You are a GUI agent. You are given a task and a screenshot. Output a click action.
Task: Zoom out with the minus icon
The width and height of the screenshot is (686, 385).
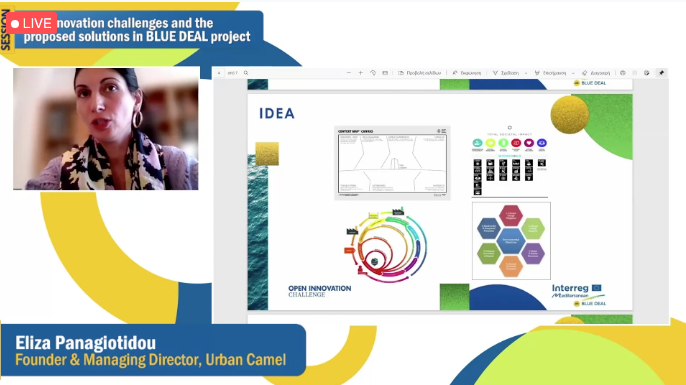click(x=349, y=73)
